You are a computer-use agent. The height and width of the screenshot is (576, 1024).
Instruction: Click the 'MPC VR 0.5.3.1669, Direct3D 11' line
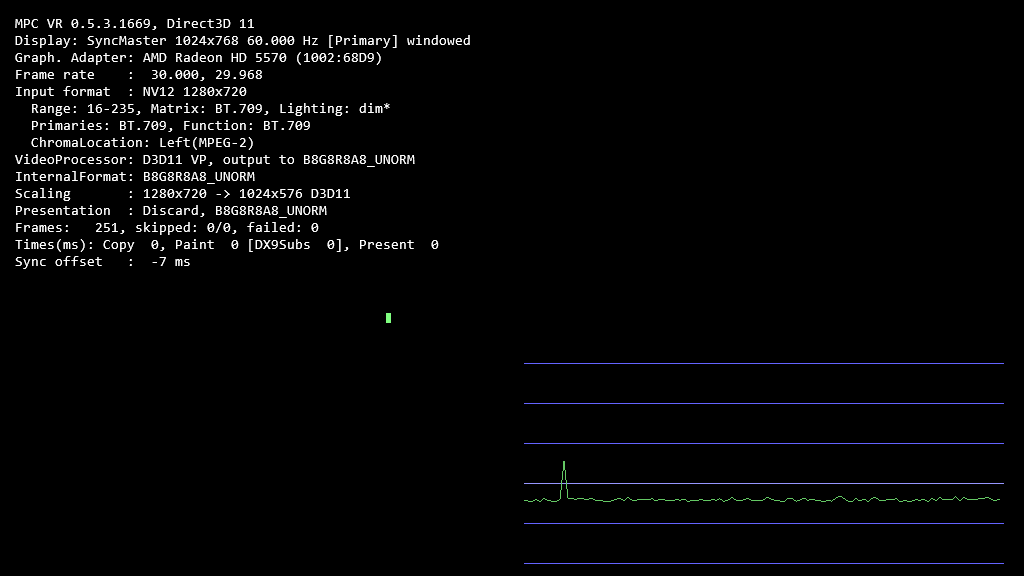(135, 24)
